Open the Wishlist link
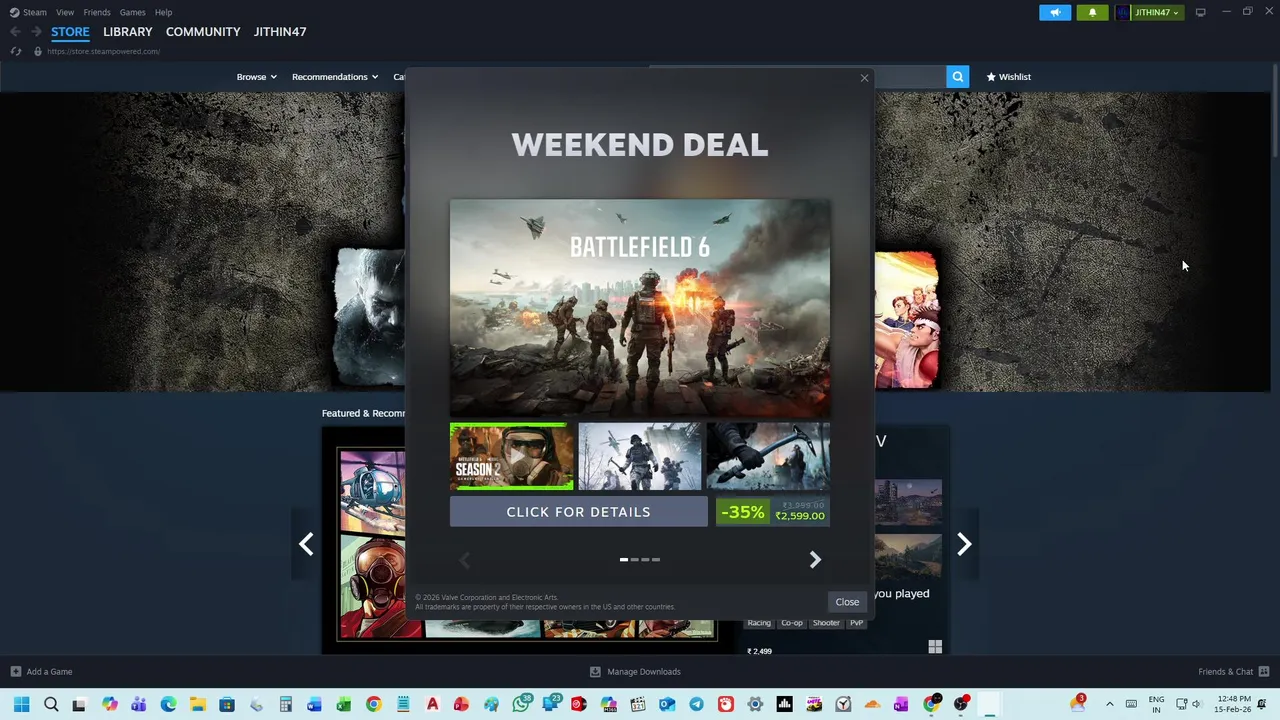The image size is (1280, 720). click(x=1008, y=77)
